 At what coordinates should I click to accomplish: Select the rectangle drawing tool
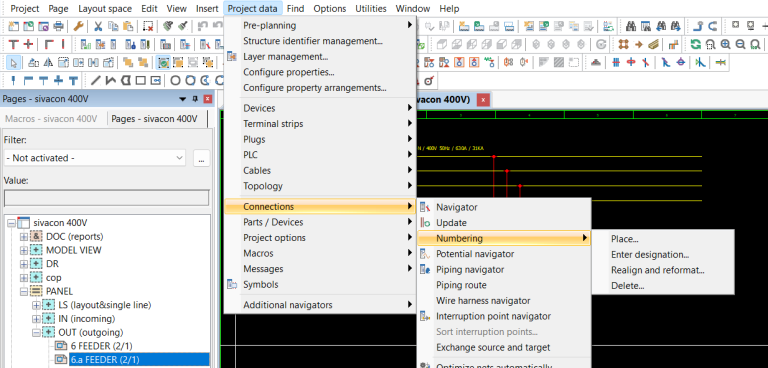pyautogui.click(x=141, y=80)
